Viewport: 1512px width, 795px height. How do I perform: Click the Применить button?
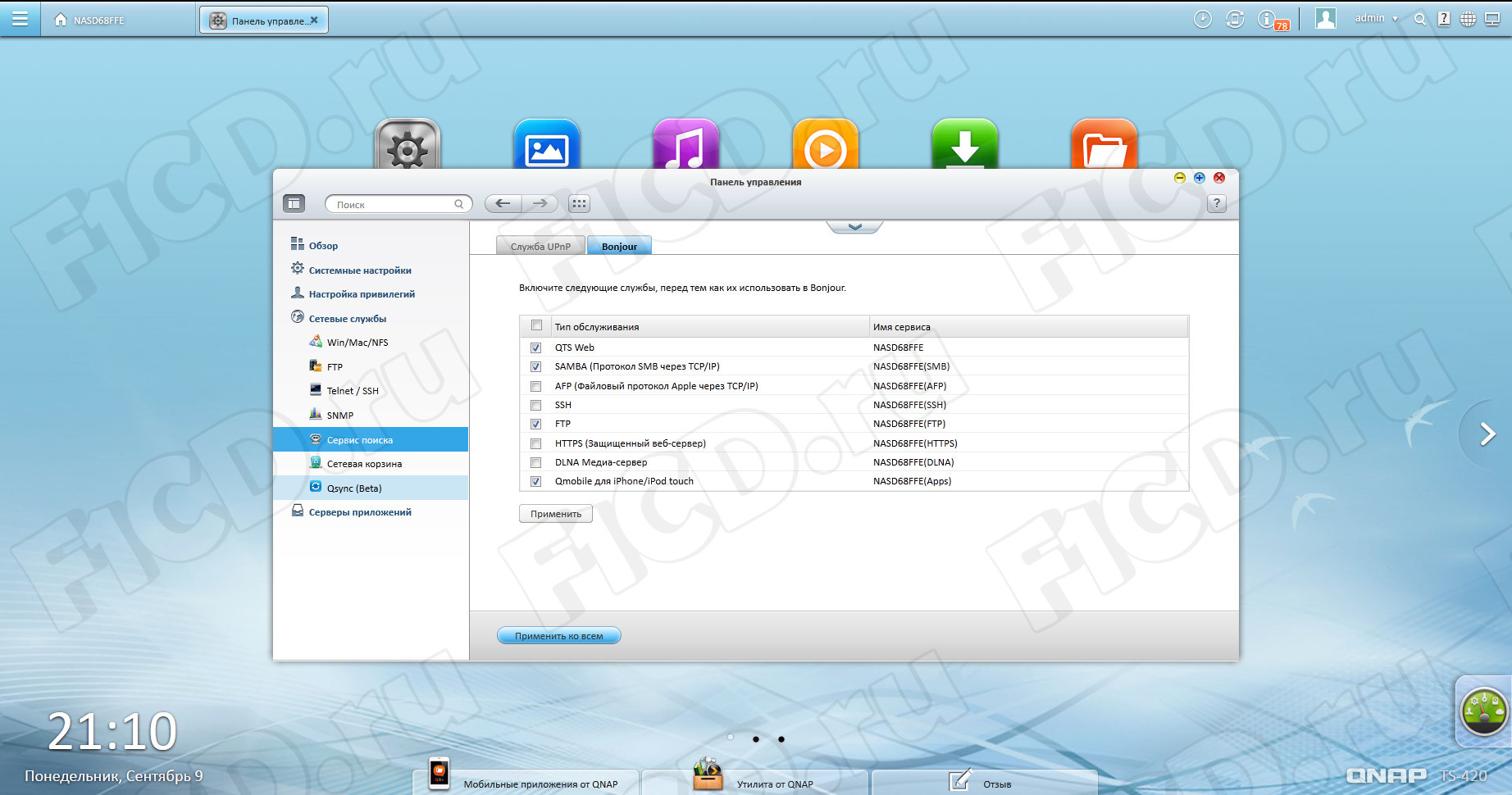(x=556, y=514)
